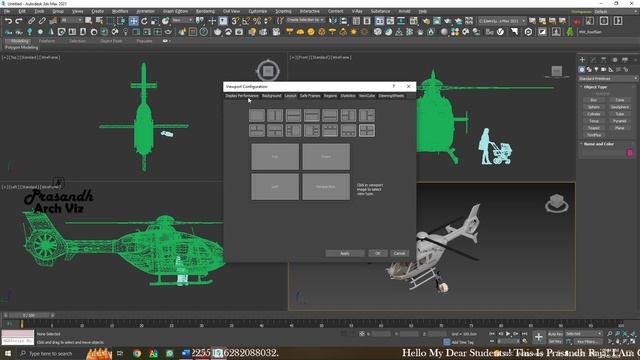Open the Selected key filter dropdown
Viewport: 640px width, 360px height.
pos(584,334)
